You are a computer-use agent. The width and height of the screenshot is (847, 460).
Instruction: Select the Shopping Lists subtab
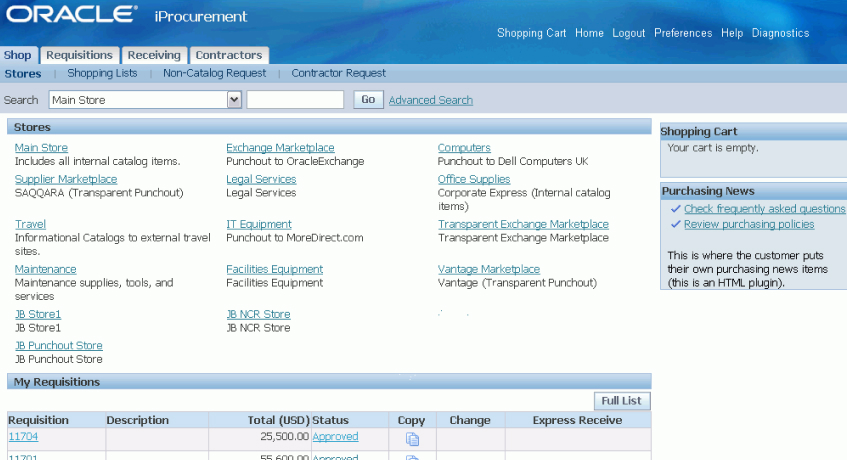102,73
